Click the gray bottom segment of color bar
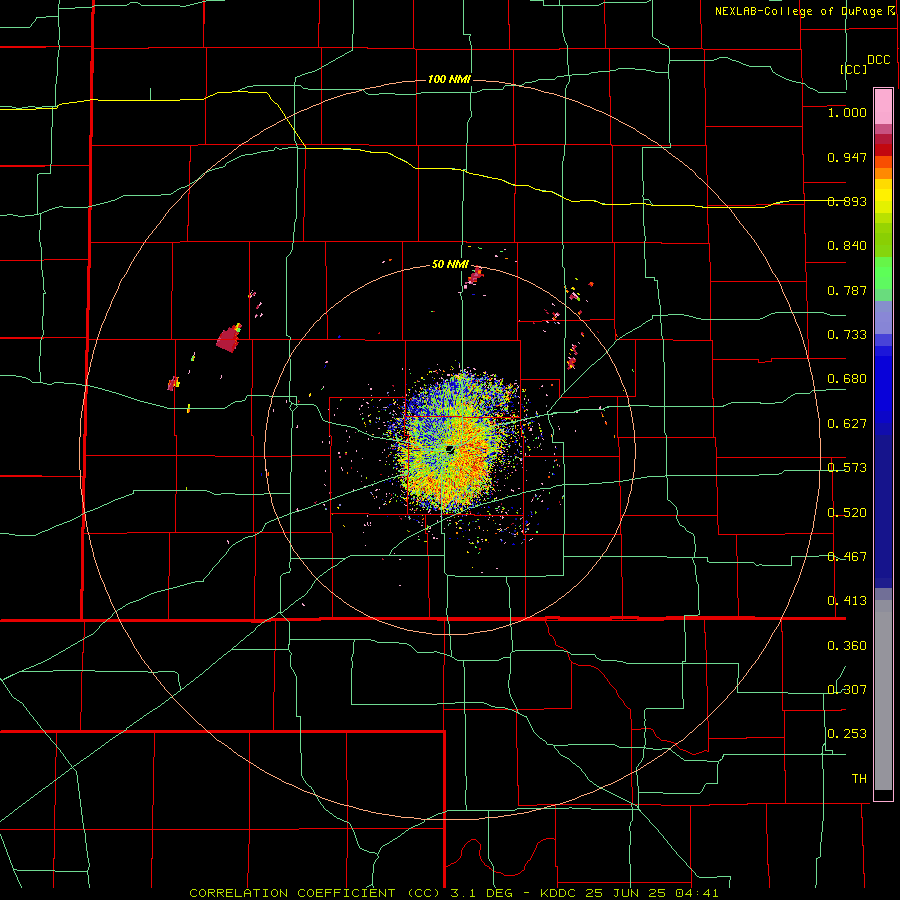This screenshot has width=900, height=900. [883, 695]
